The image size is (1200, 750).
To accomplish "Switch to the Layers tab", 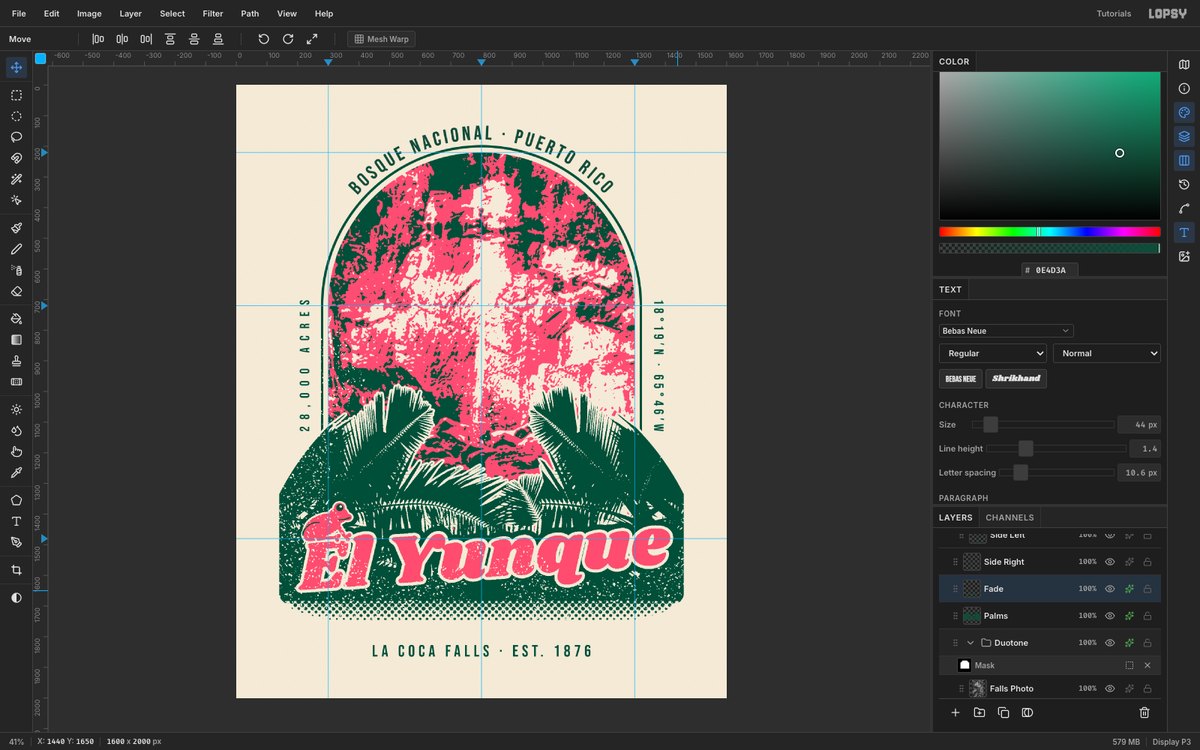I will (x=955, y=517).
